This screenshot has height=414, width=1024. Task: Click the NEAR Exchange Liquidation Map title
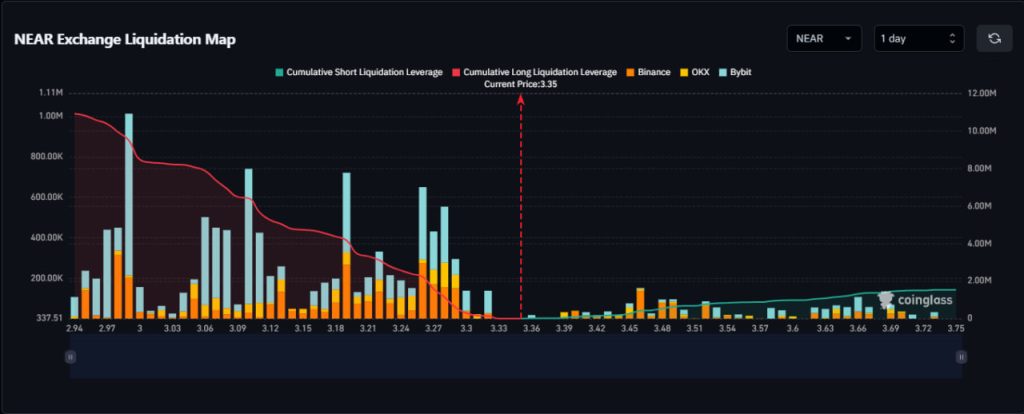[125, 39]
